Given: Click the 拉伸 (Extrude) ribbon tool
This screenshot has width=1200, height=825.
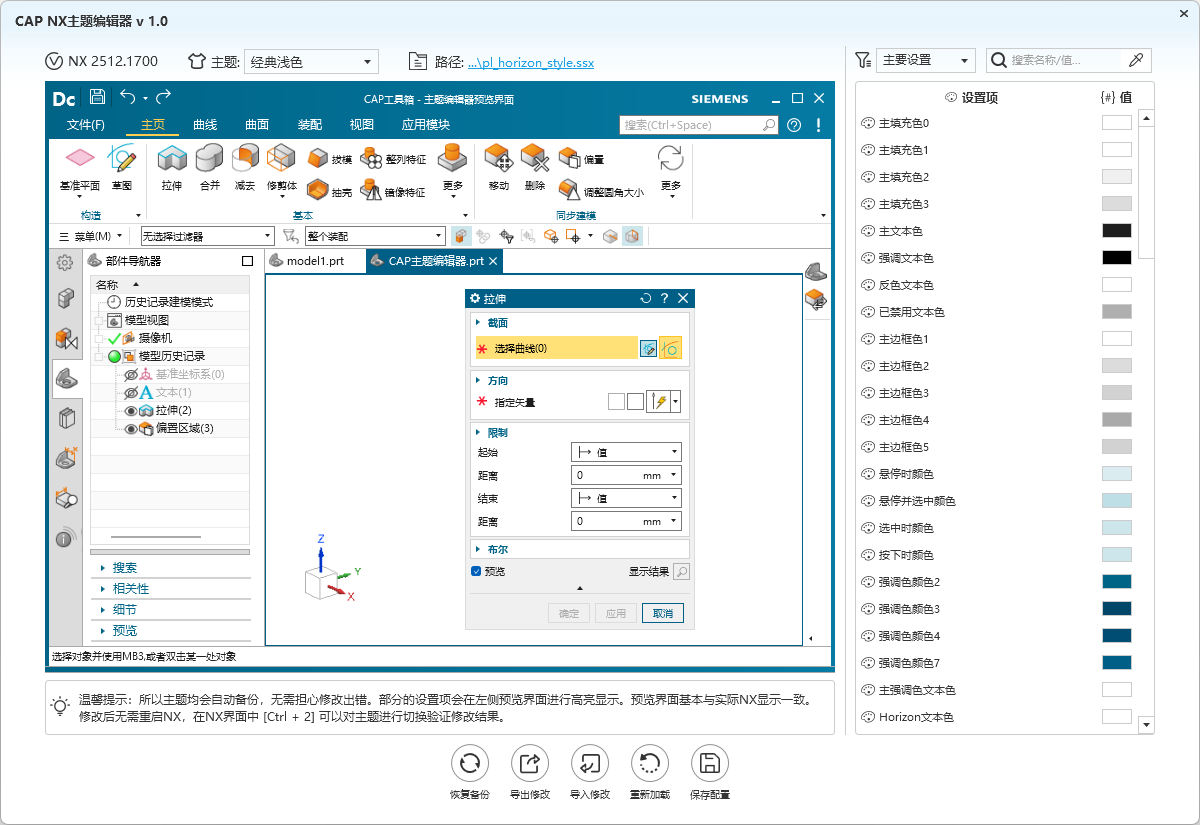Looking at the screenshot, I should (x=172, y=167).
